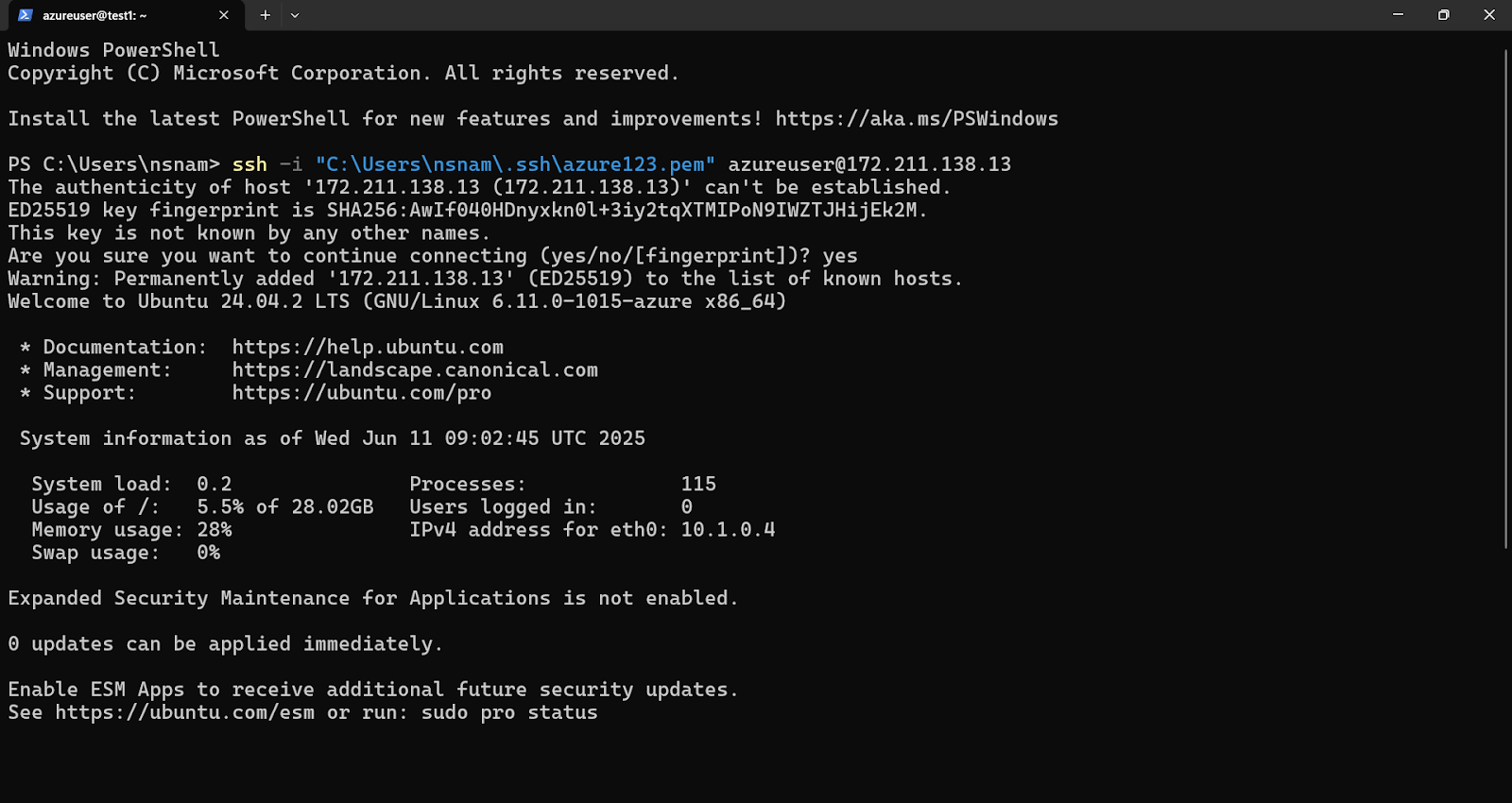Open the ubuntu.com/pro support link
The image size is (1512, 803).
pyautogui.click(x=362, y=393)
